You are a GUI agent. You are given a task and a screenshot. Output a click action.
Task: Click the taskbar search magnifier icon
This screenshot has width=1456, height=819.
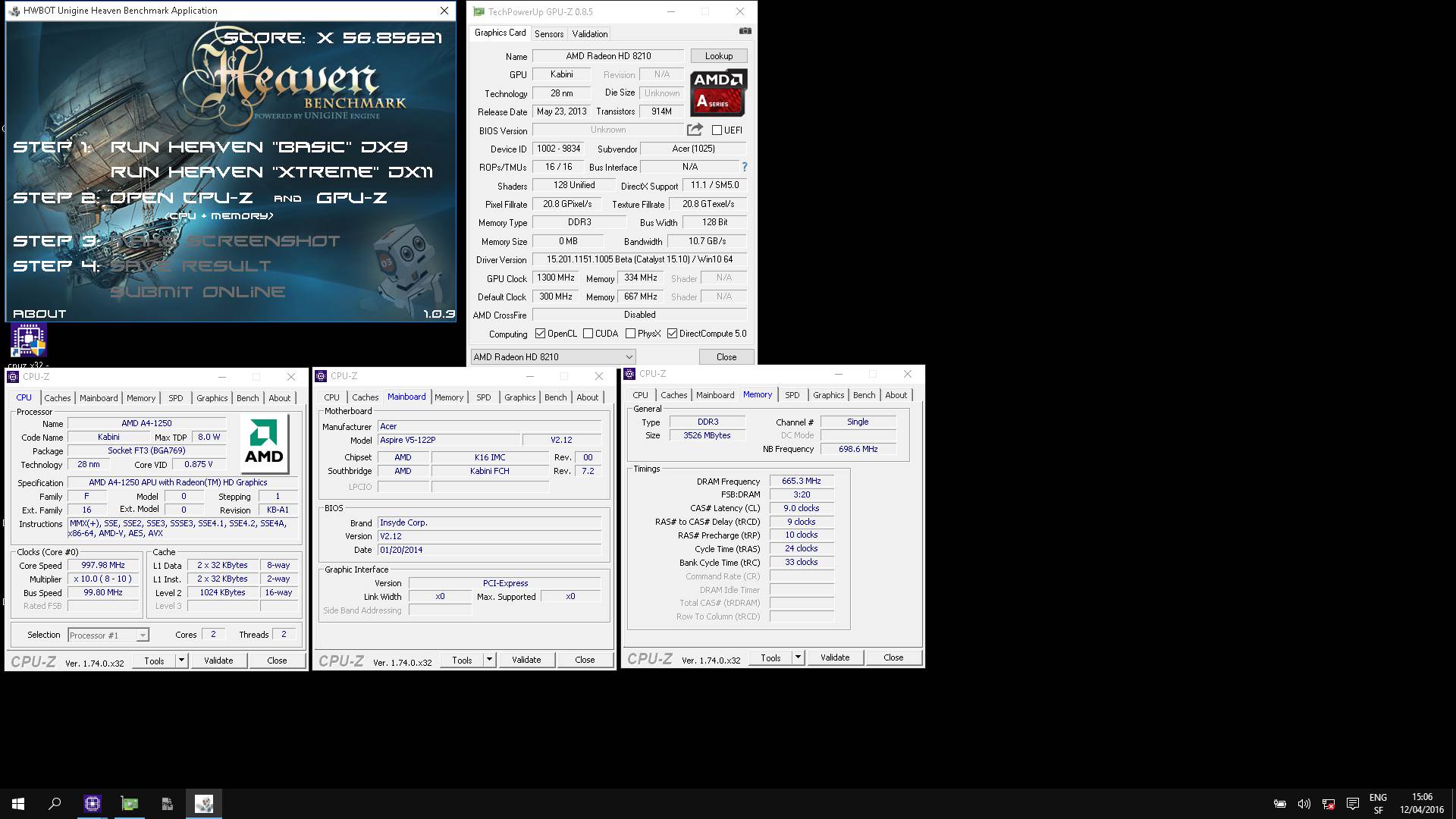55,804
